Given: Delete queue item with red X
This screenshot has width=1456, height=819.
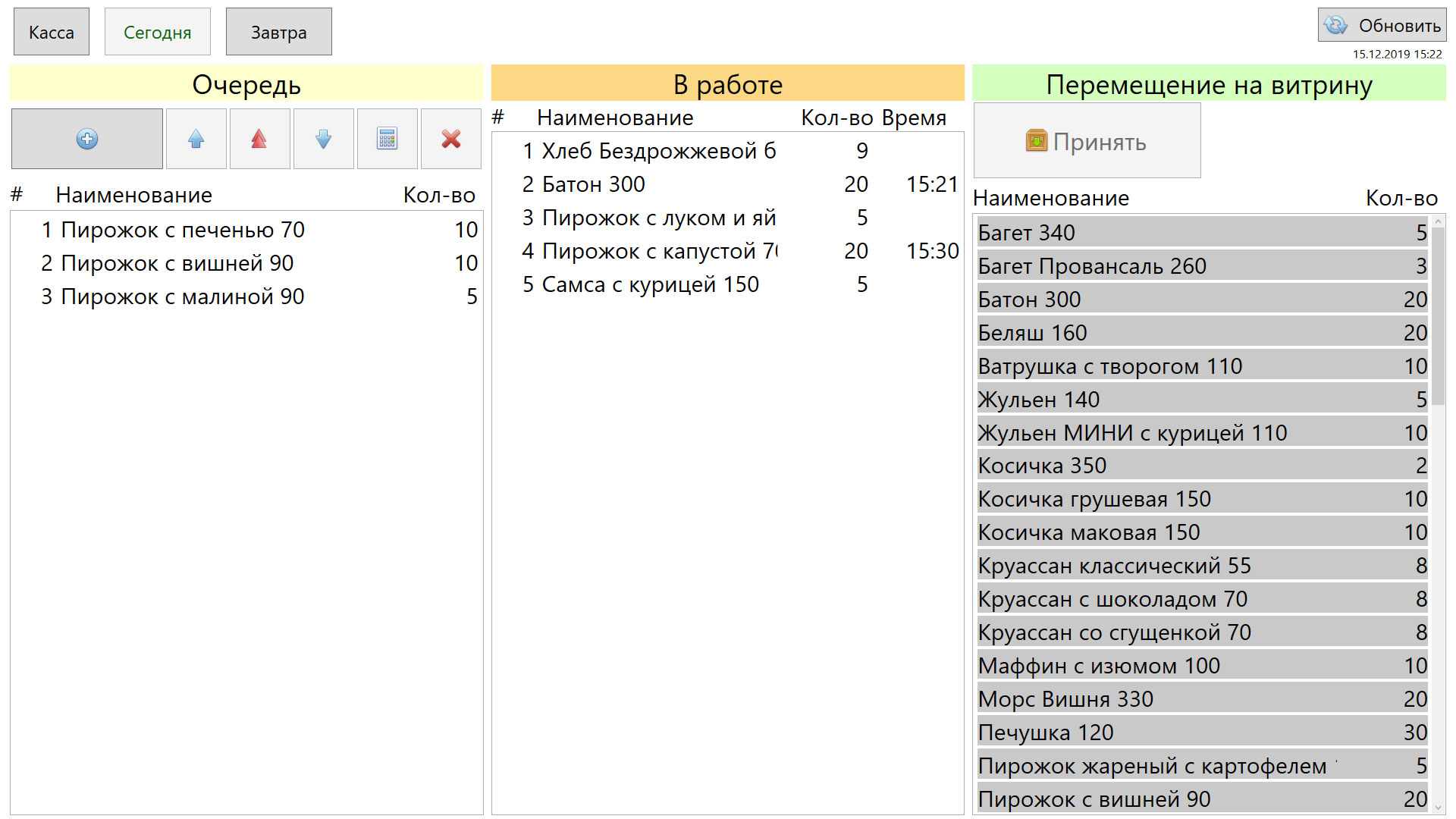Looking at the screenshot, I should [x=451, y=139].
